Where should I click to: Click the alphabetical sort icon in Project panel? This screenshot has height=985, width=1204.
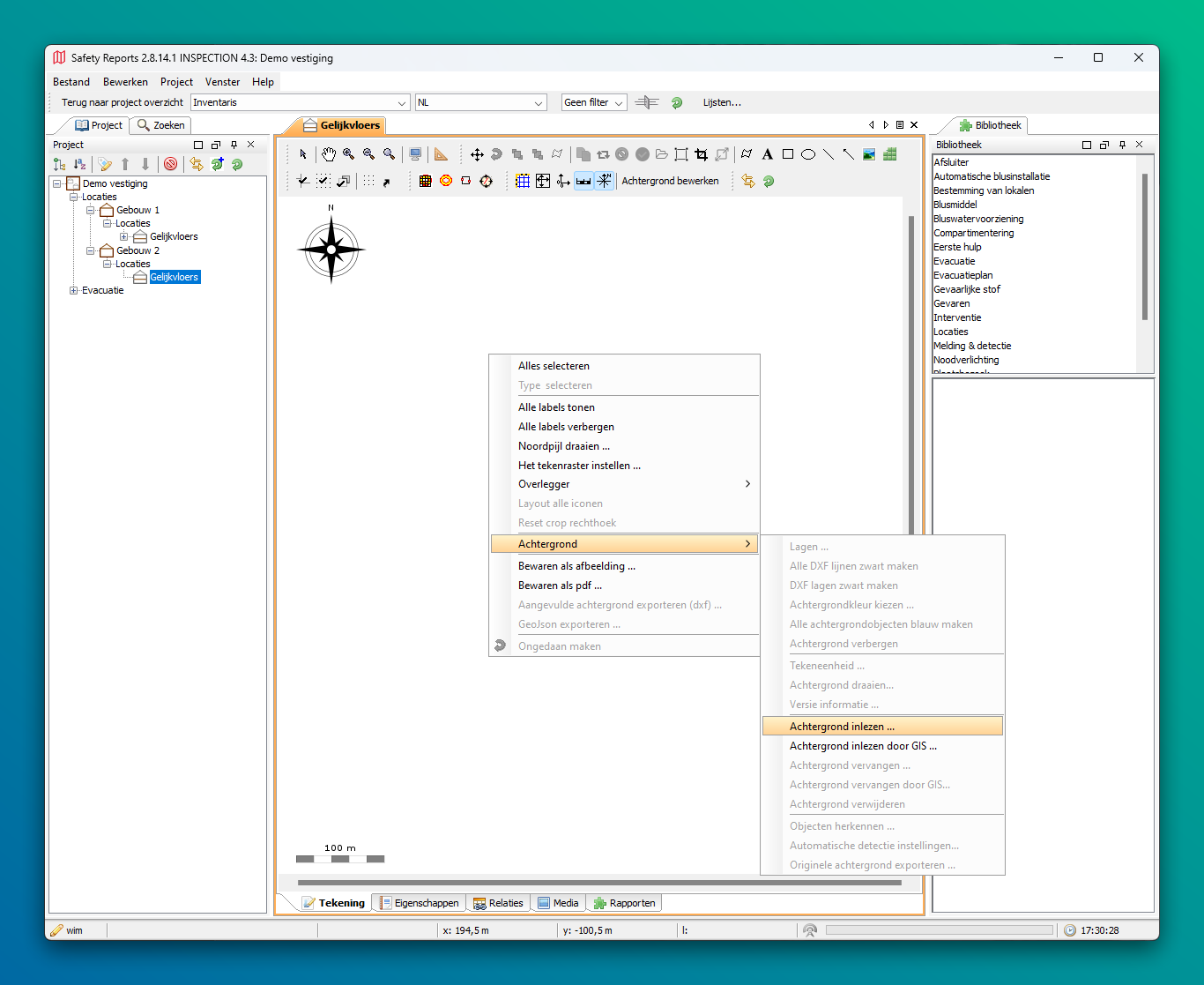[79, 164]
